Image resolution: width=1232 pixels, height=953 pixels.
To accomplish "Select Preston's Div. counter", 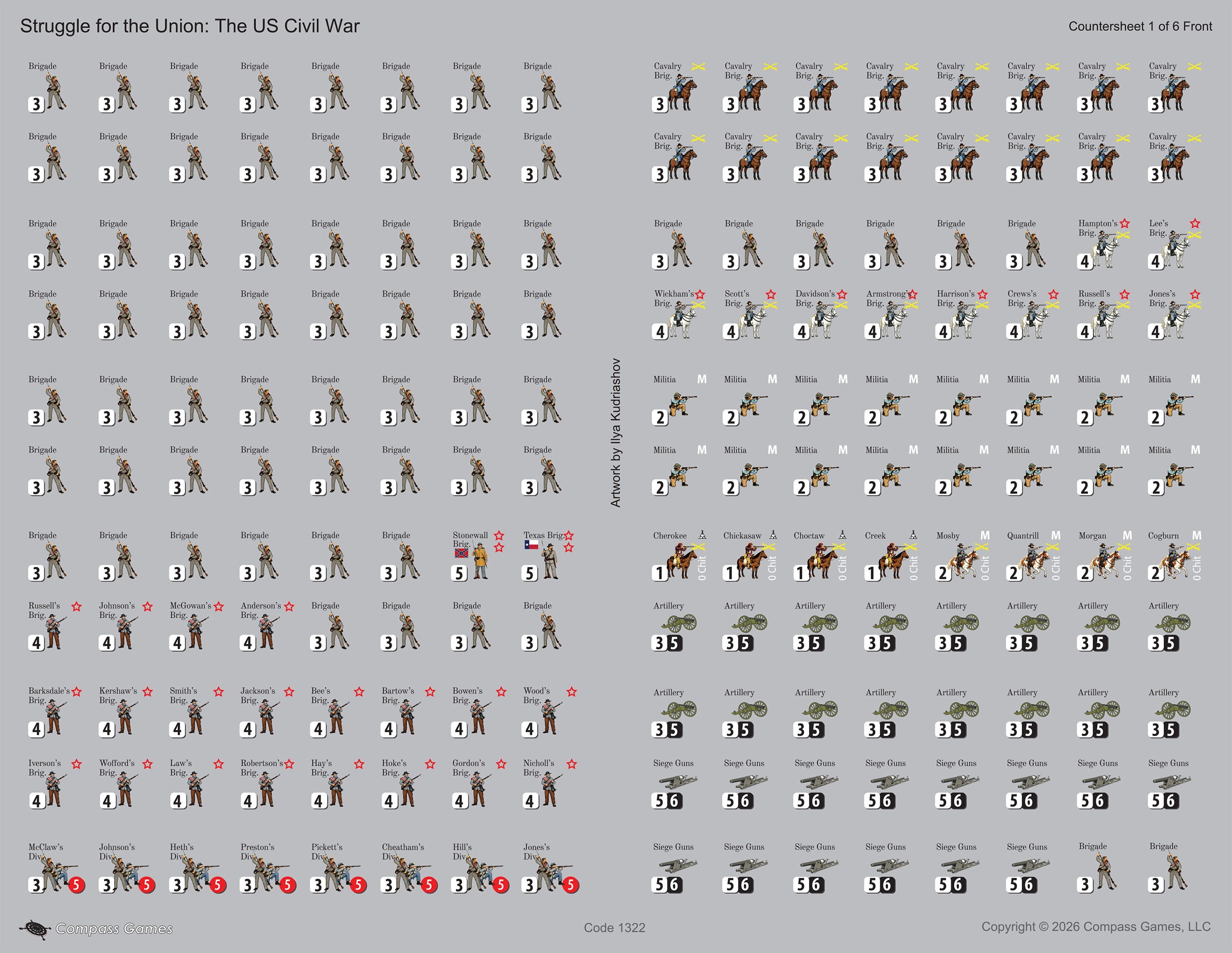I will [x=268, y=868].
